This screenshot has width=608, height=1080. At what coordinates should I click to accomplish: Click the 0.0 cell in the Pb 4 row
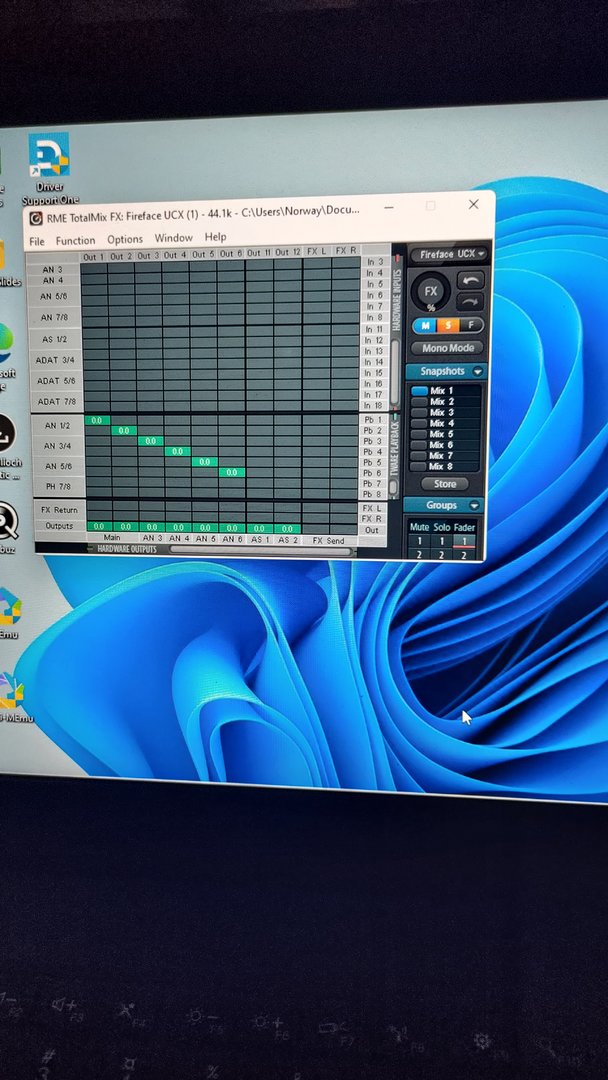178,452
